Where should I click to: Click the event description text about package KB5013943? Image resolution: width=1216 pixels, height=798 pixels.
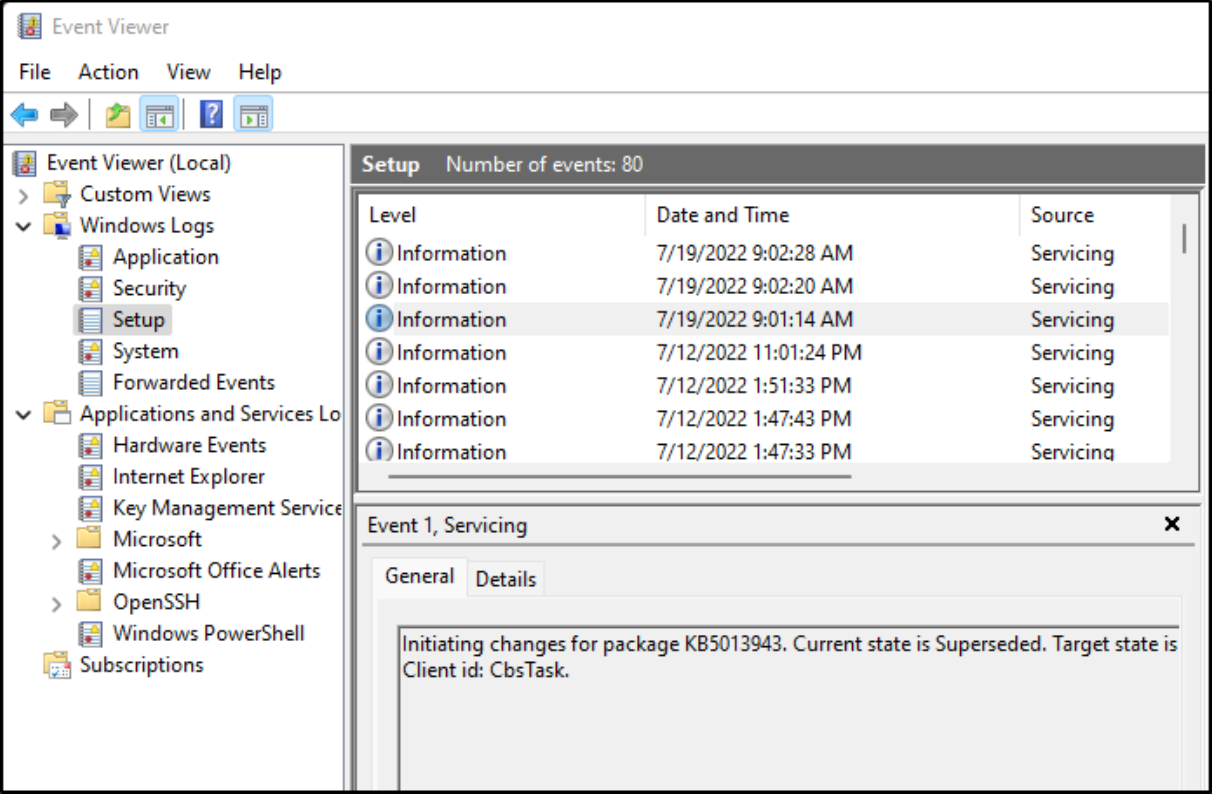[x=789, y=656]
